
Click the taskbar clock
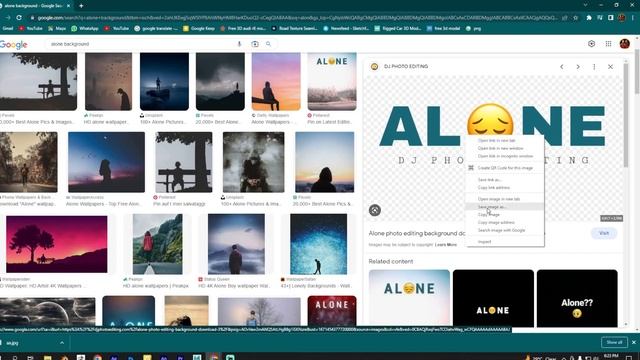tap(611, 357)
